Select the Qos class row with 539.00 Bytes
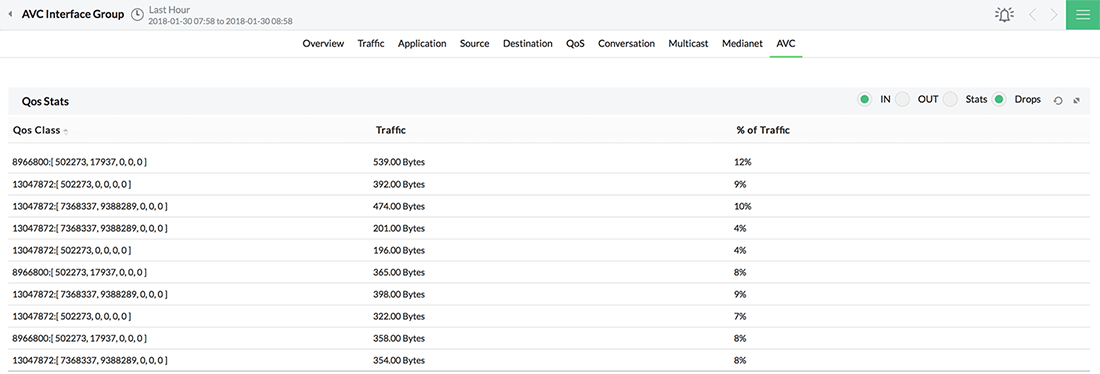1100x374 pixels. tap(550, 162)
